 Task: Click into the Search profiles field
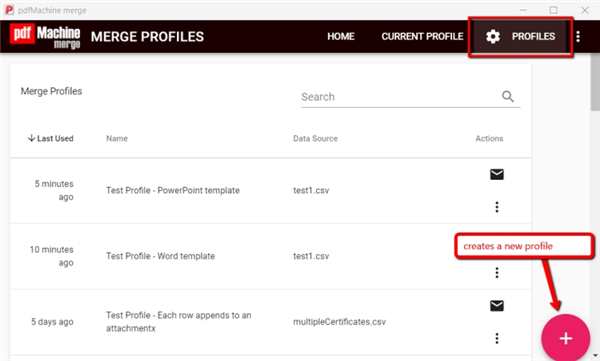click(400, 97)
